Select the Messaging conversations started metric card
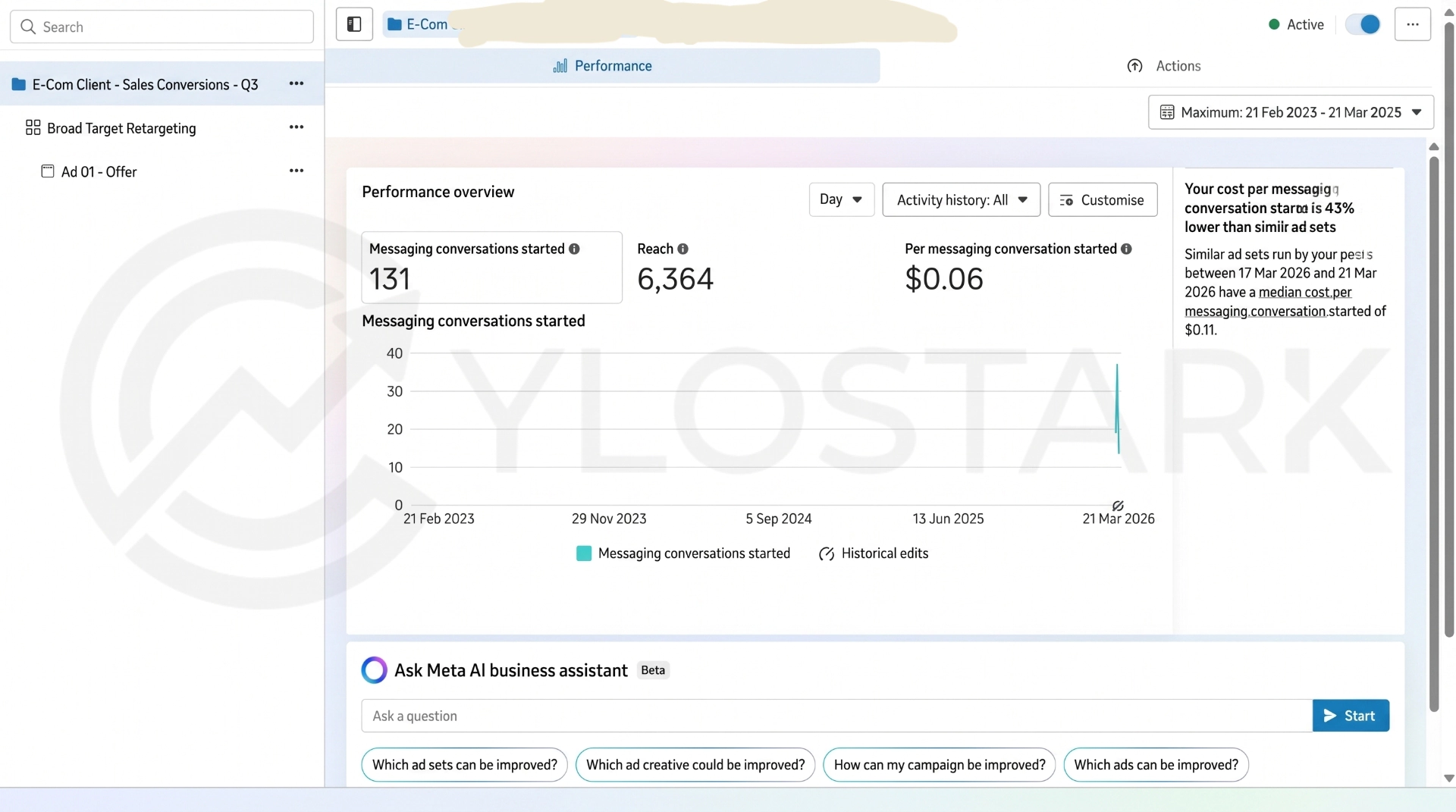Screen dimensions: 1456x812 click(x=492, y=268)
